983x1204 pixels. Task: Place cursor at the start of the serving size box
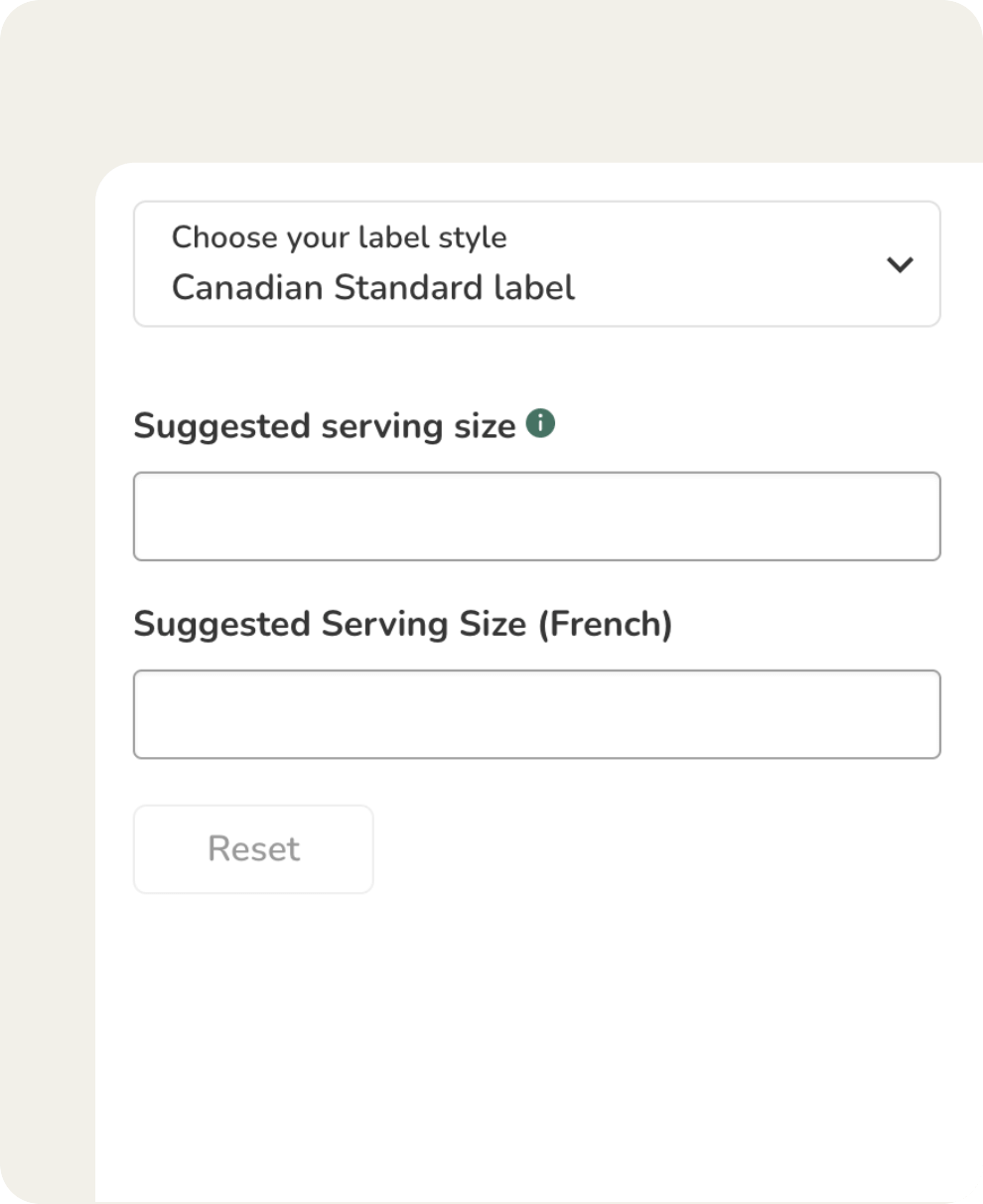click(149, 517)
